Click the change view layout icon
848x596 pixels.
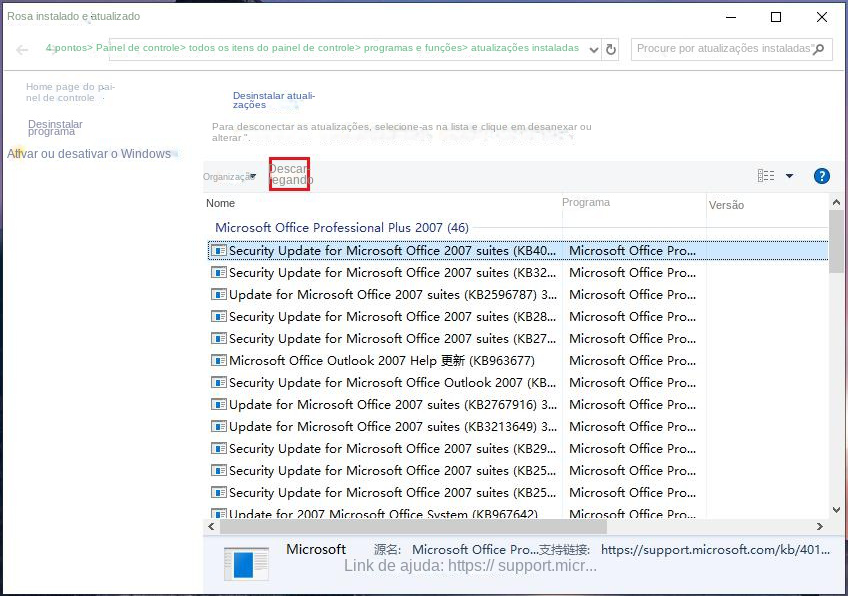click(766, 176)
